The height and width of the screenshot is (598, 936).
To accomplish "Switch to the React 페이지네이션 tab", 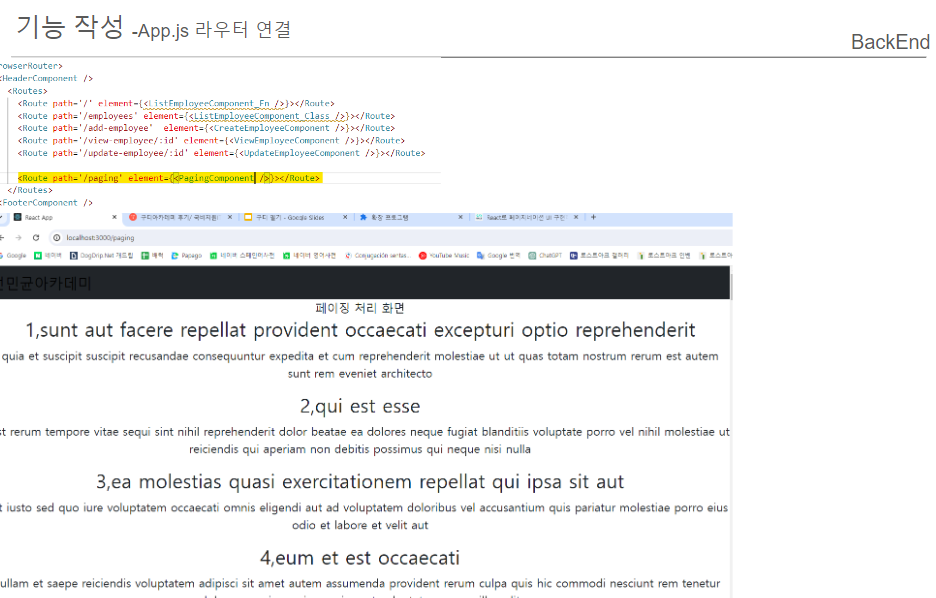I will pos(527,218).
